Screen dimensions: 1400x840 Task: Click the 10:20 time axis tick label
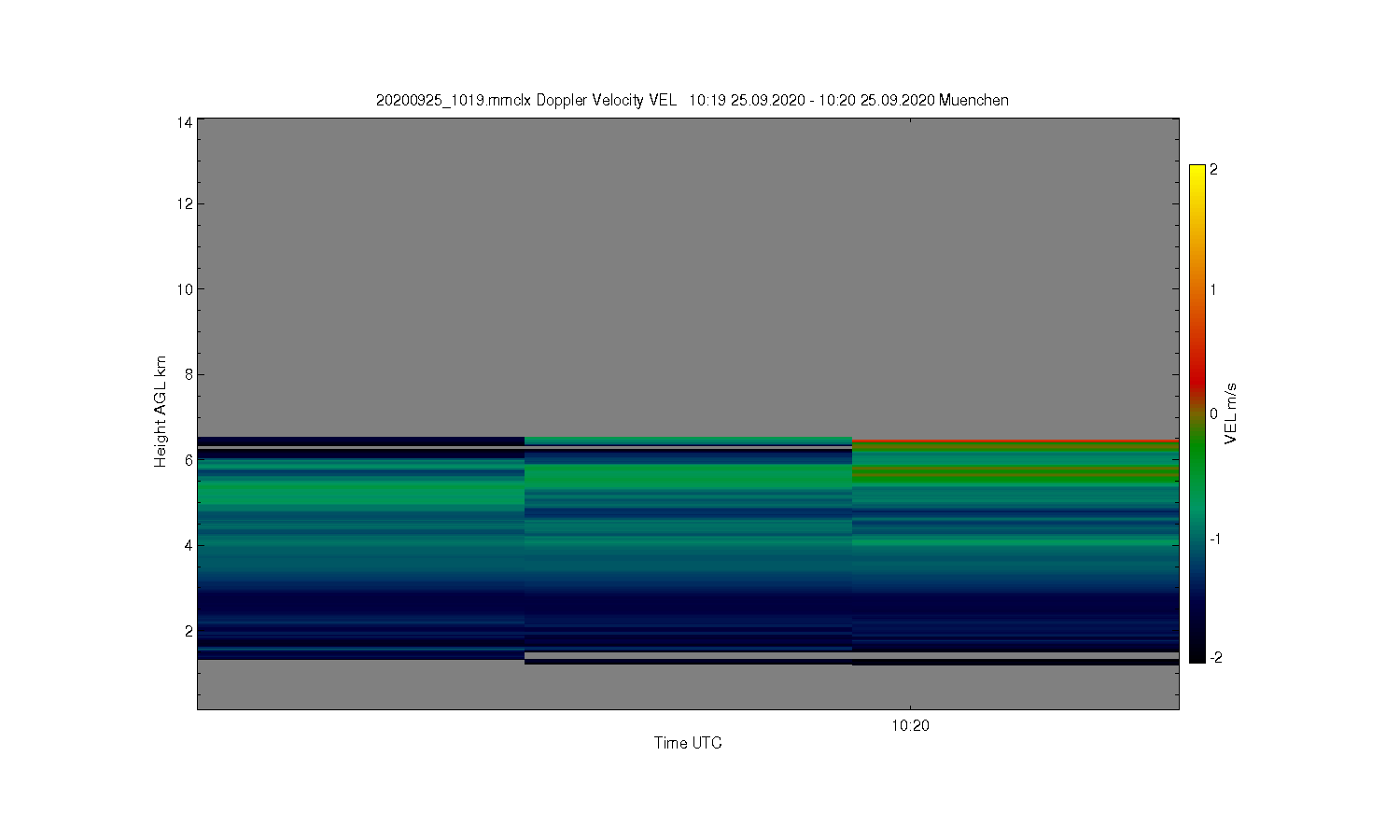(x=910, y=725)
